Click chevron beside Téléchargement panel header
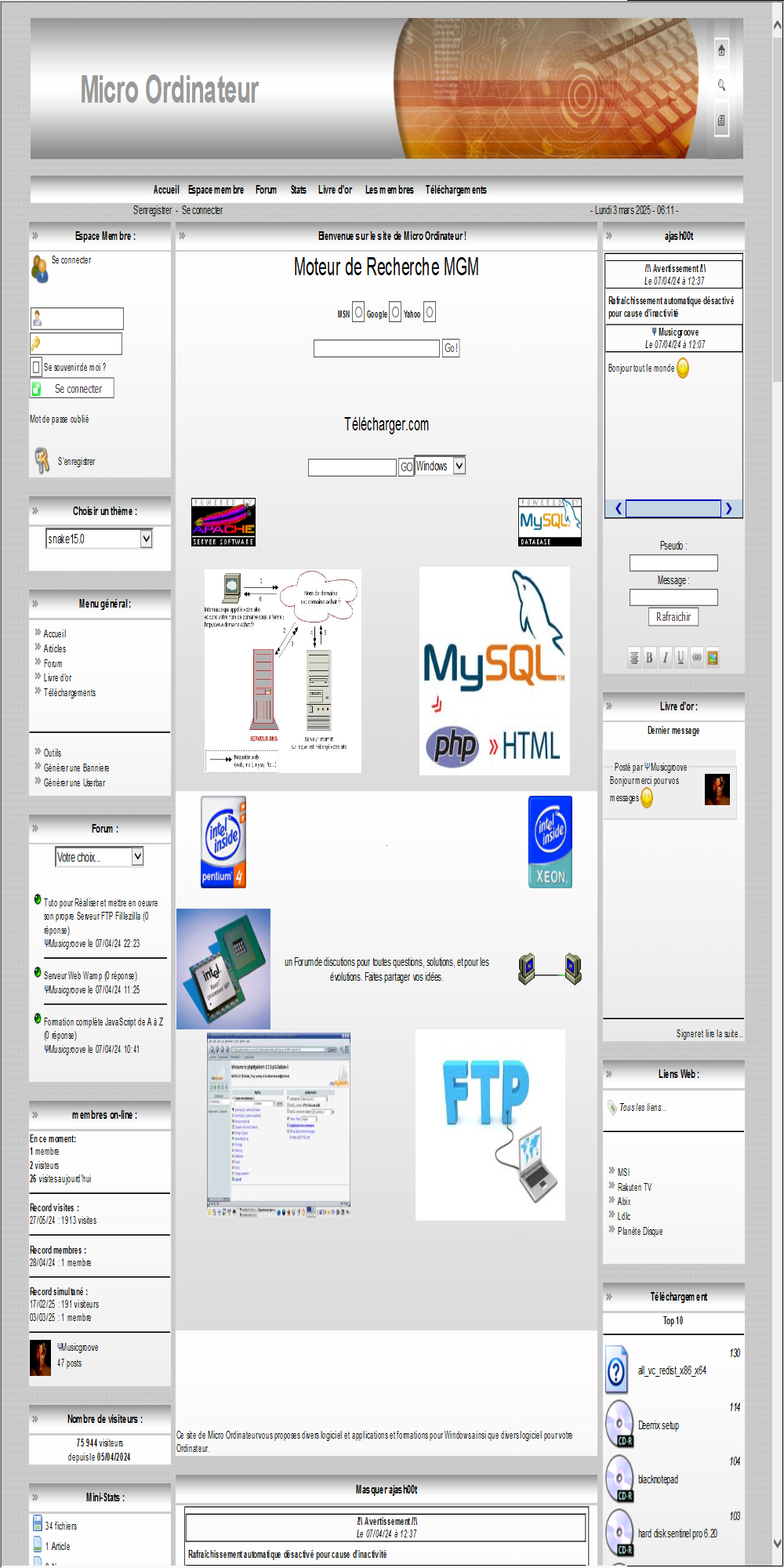 click(608, 1297)
